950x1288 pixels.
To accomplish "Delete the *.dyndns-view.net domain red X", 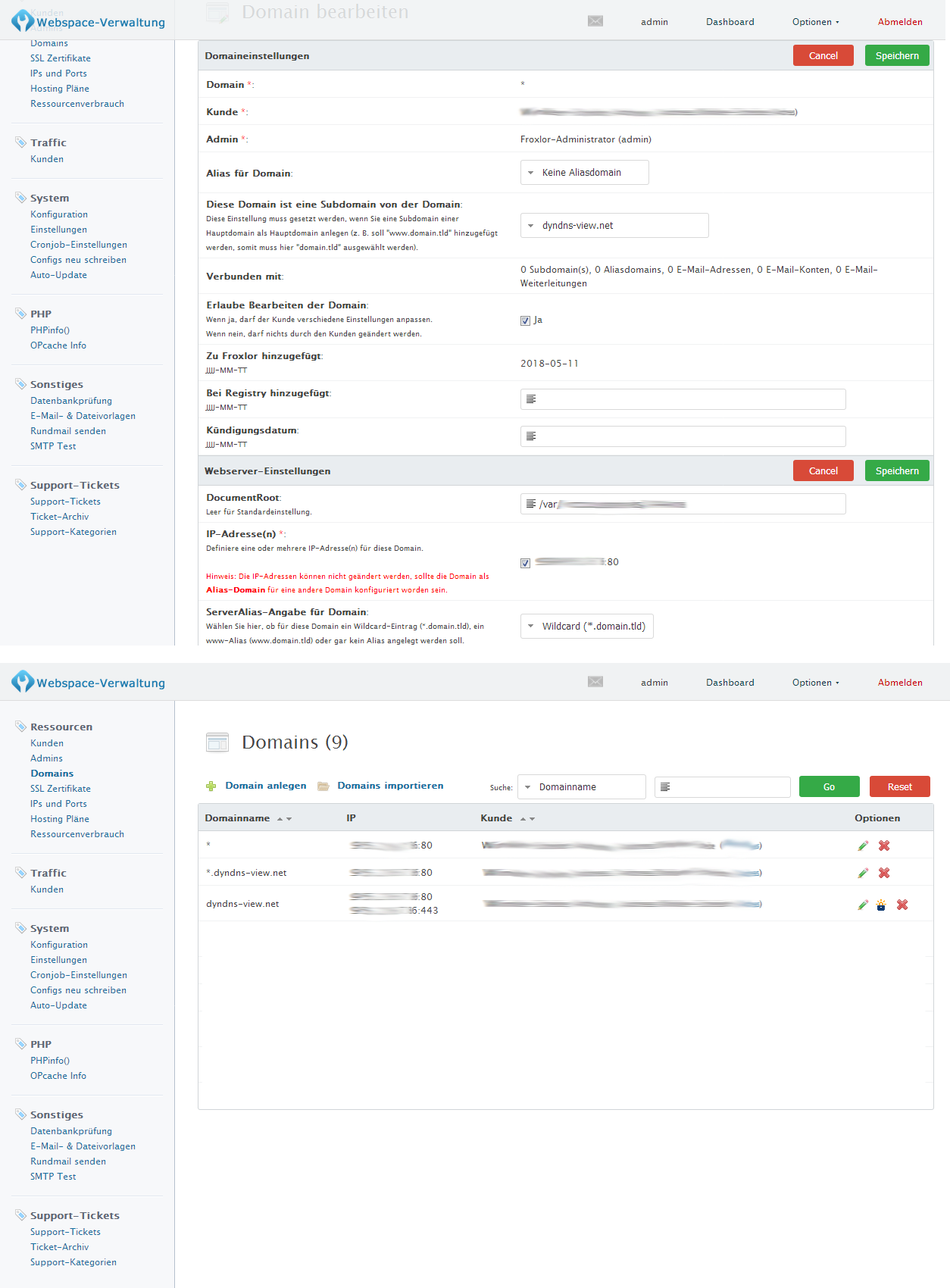I will [884, 873].
